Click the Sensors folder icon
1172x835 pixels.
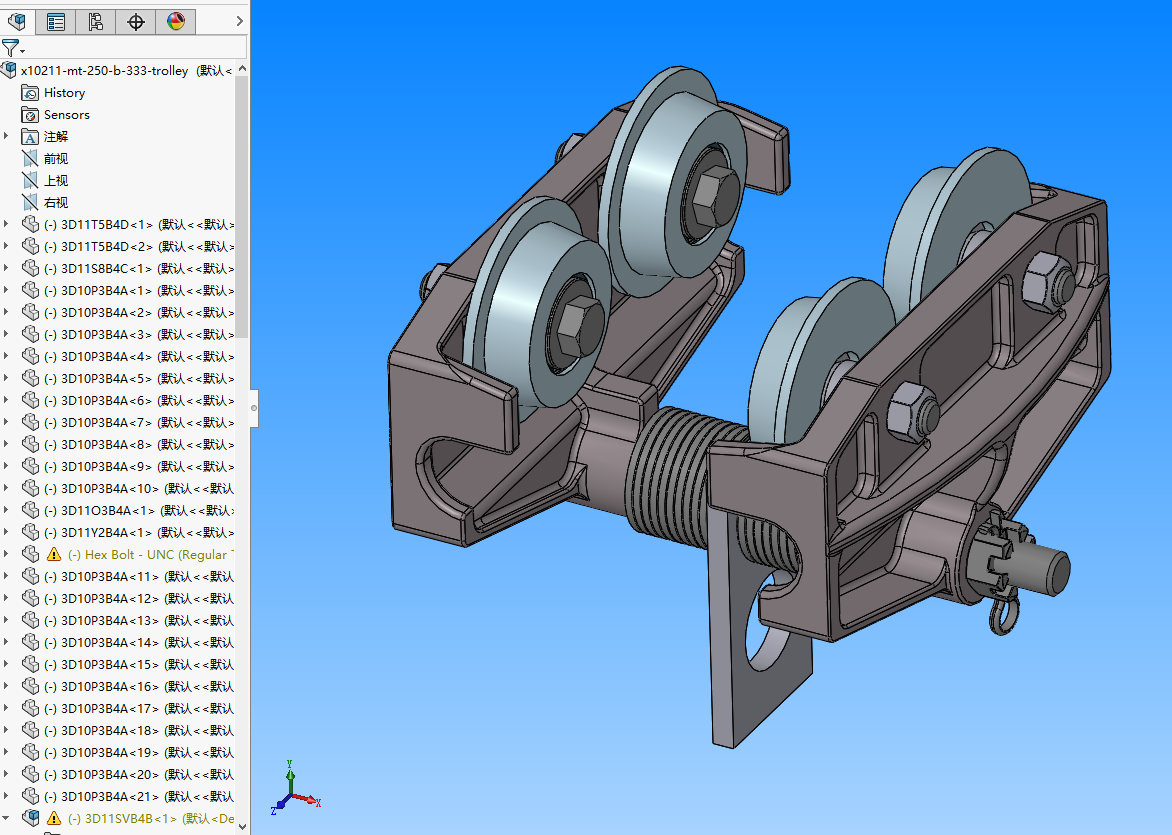point(30,114)
